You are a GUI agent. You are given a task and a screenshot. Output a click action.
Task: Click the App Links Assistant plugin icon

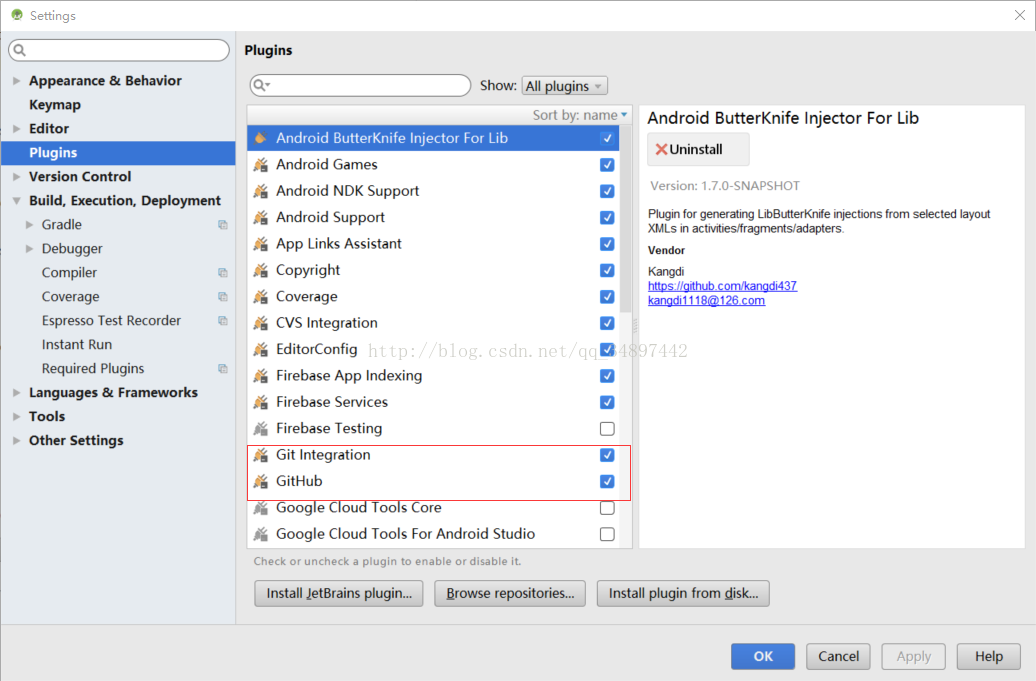tap(261, 244)
